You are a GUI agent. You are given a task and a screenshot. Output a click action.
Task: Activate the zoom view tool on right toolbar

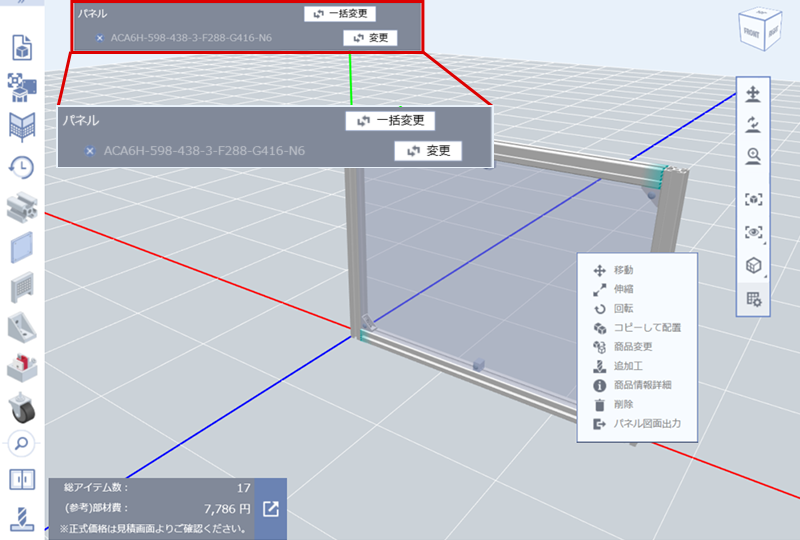tap(753, 155)
